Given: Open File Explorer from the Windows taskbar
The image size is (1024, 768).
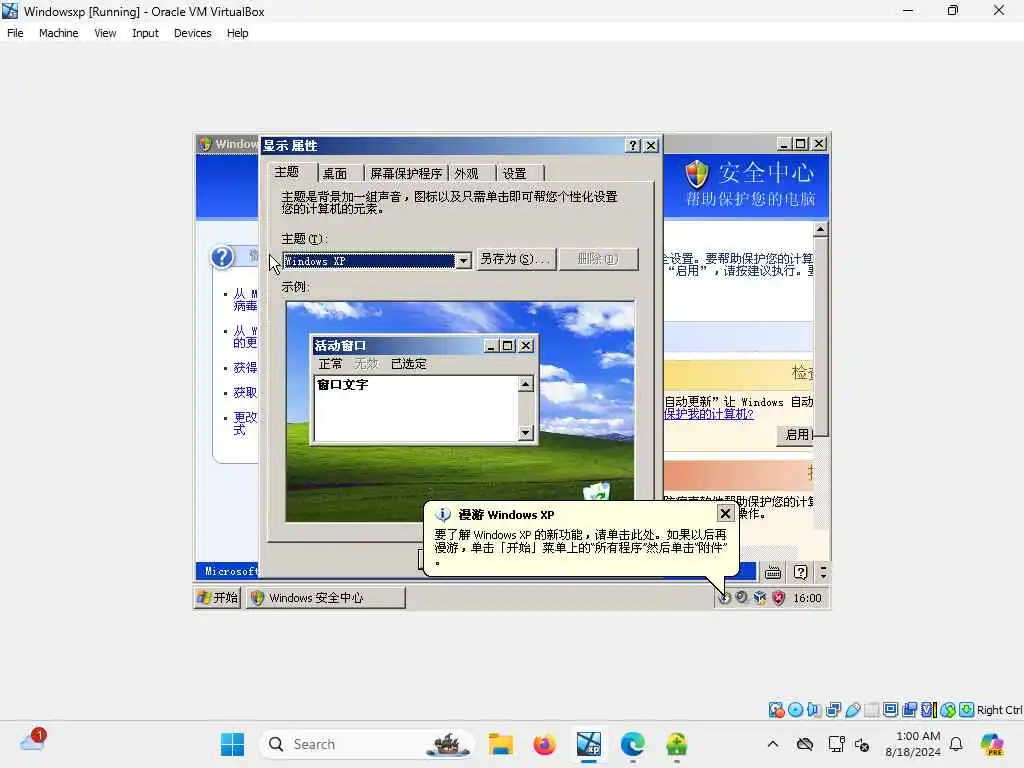Looking at the screenshot, I should [501, 744].
